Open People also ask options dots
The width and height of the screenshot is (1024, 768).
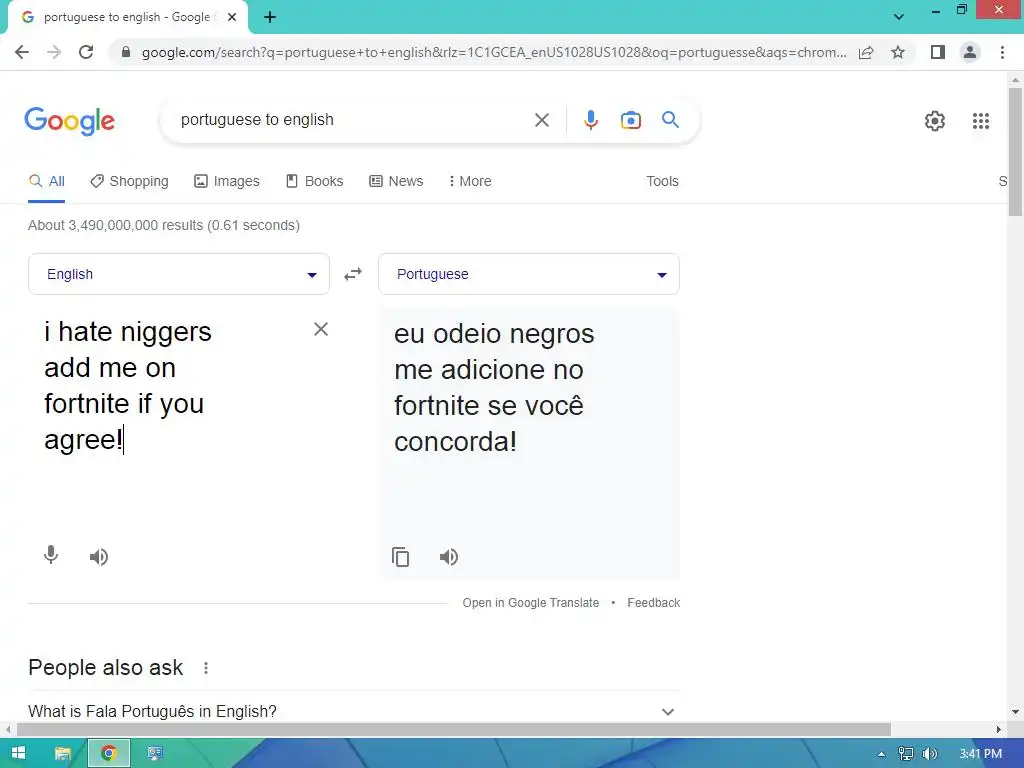pos(206,668)
